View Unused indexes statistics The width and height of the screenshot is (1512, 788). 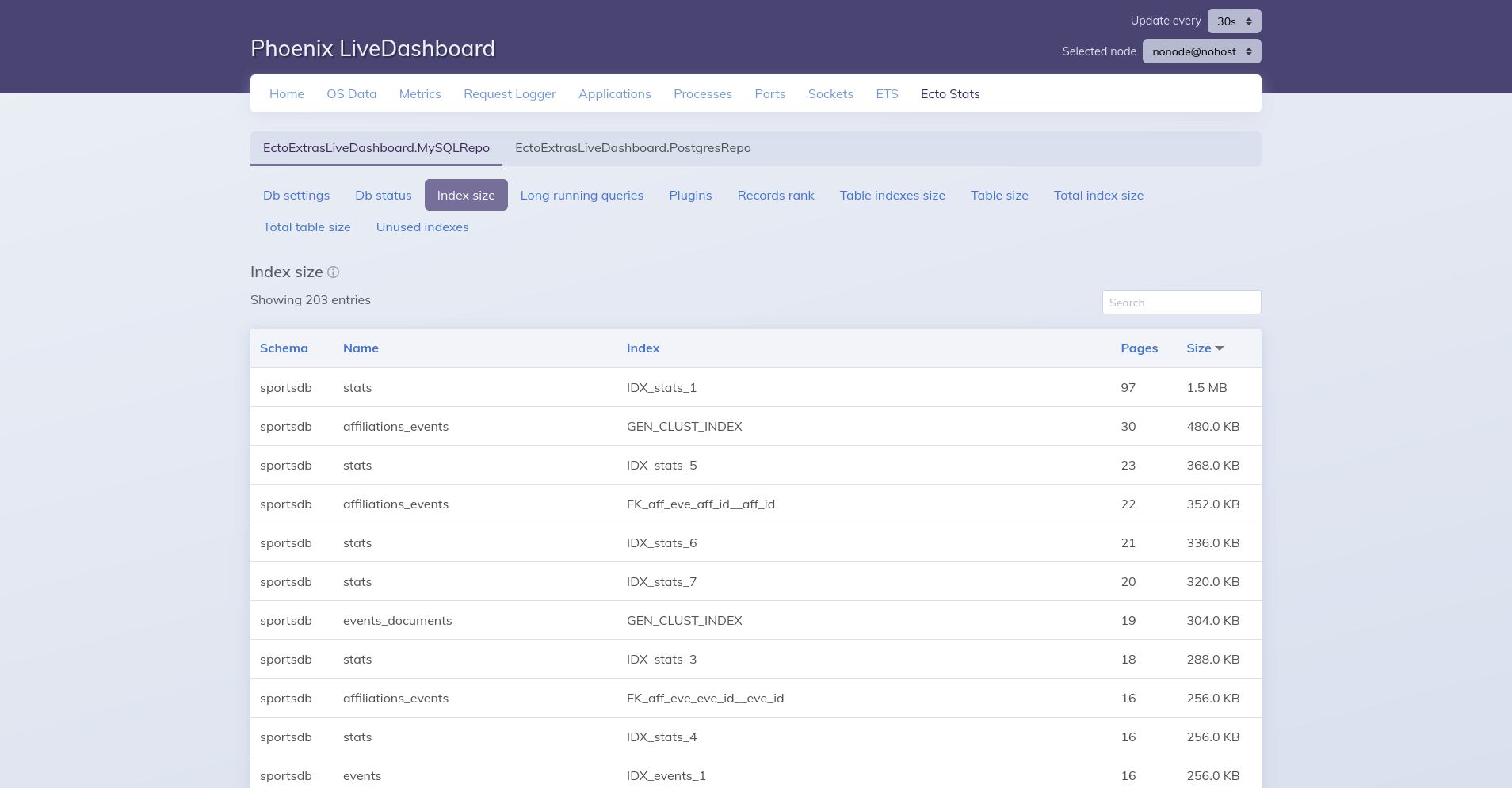pos(422,227)
